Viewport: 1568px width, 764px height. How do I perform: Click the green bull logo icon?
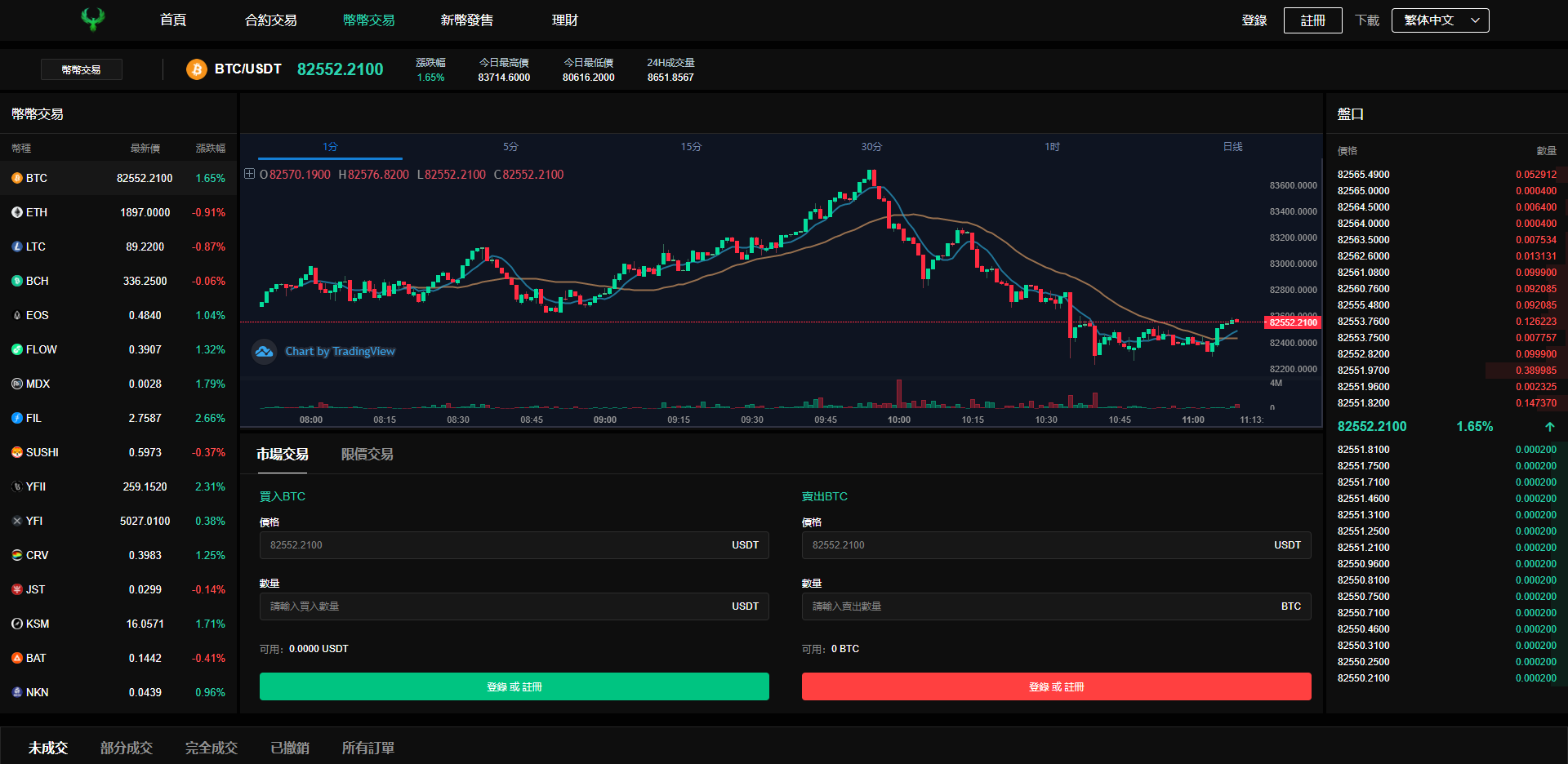point(93,20)
